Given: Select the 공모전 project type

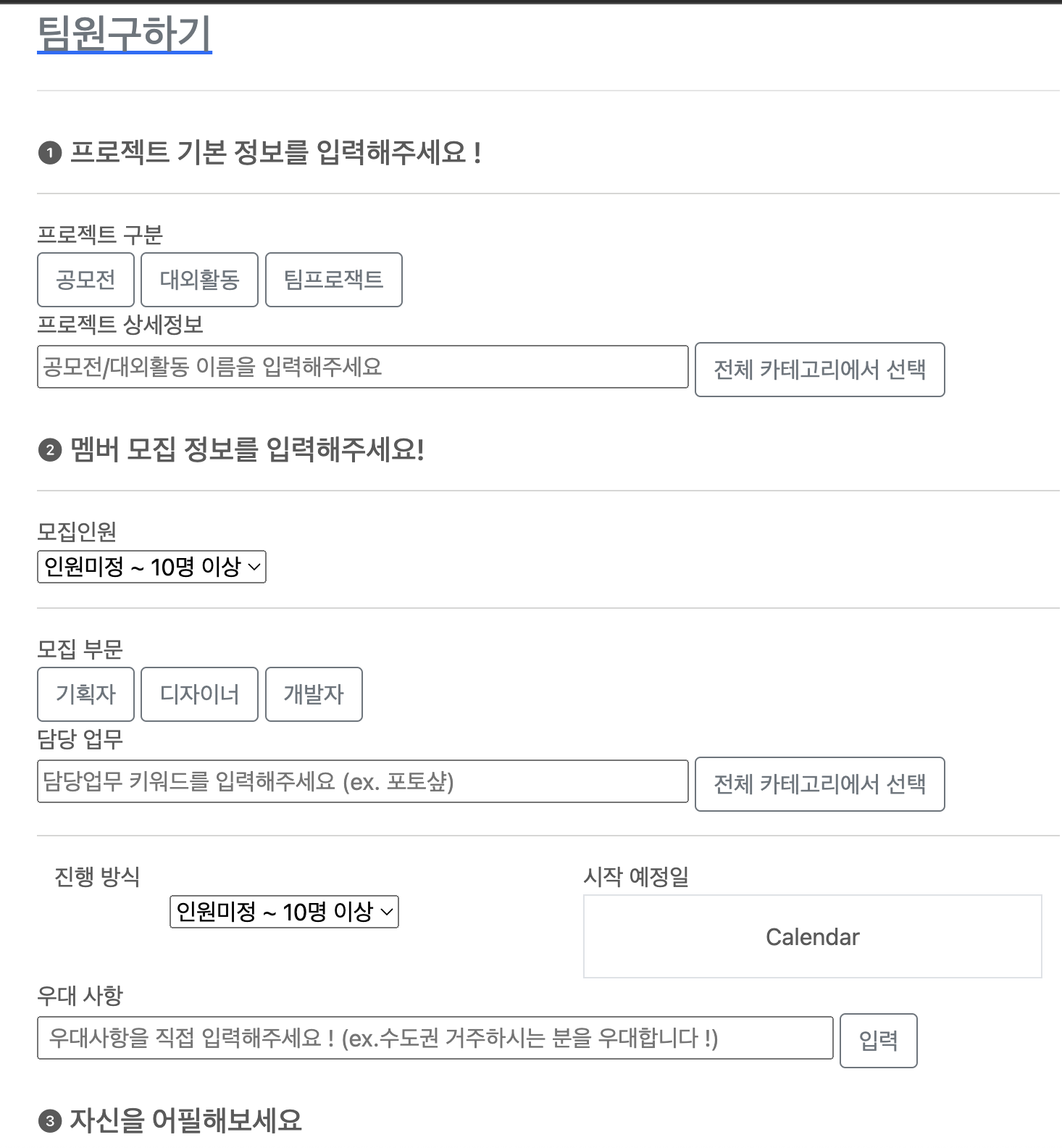Looking at the screenshot, I should coord(85,280).
